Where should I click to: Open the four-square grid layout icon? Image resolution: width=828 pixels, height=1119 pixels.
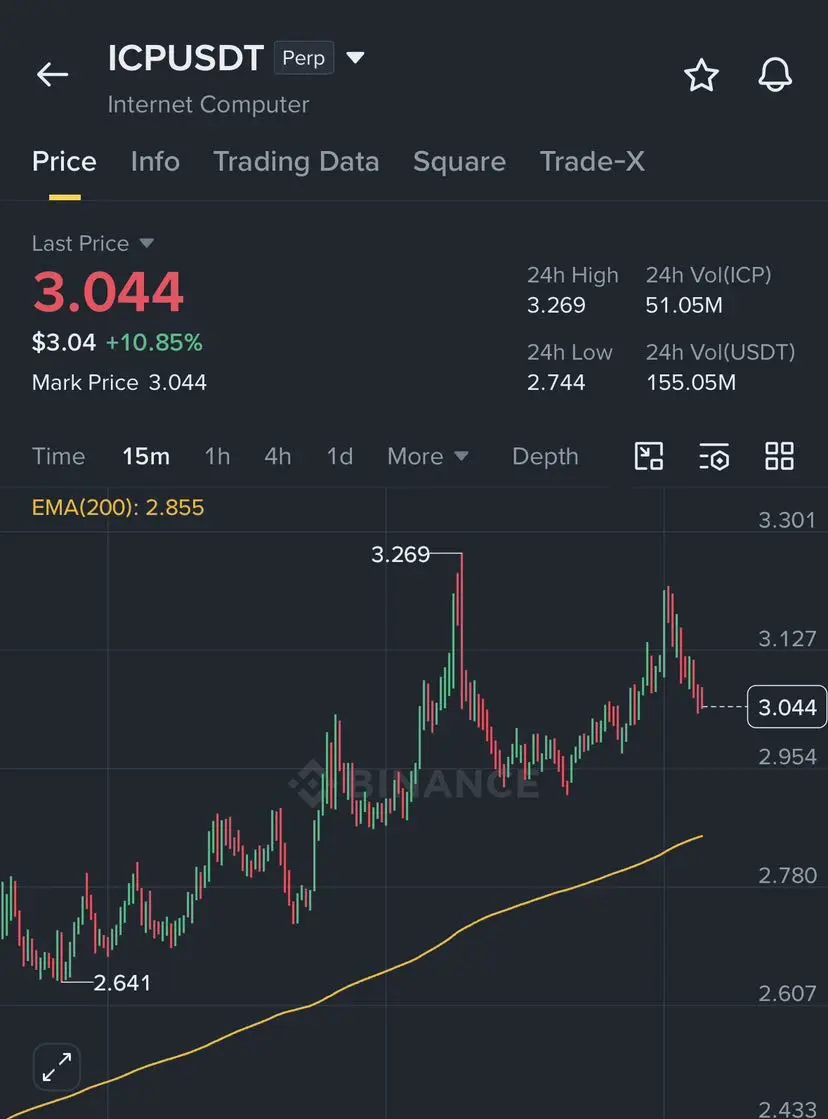click(779, 456)
